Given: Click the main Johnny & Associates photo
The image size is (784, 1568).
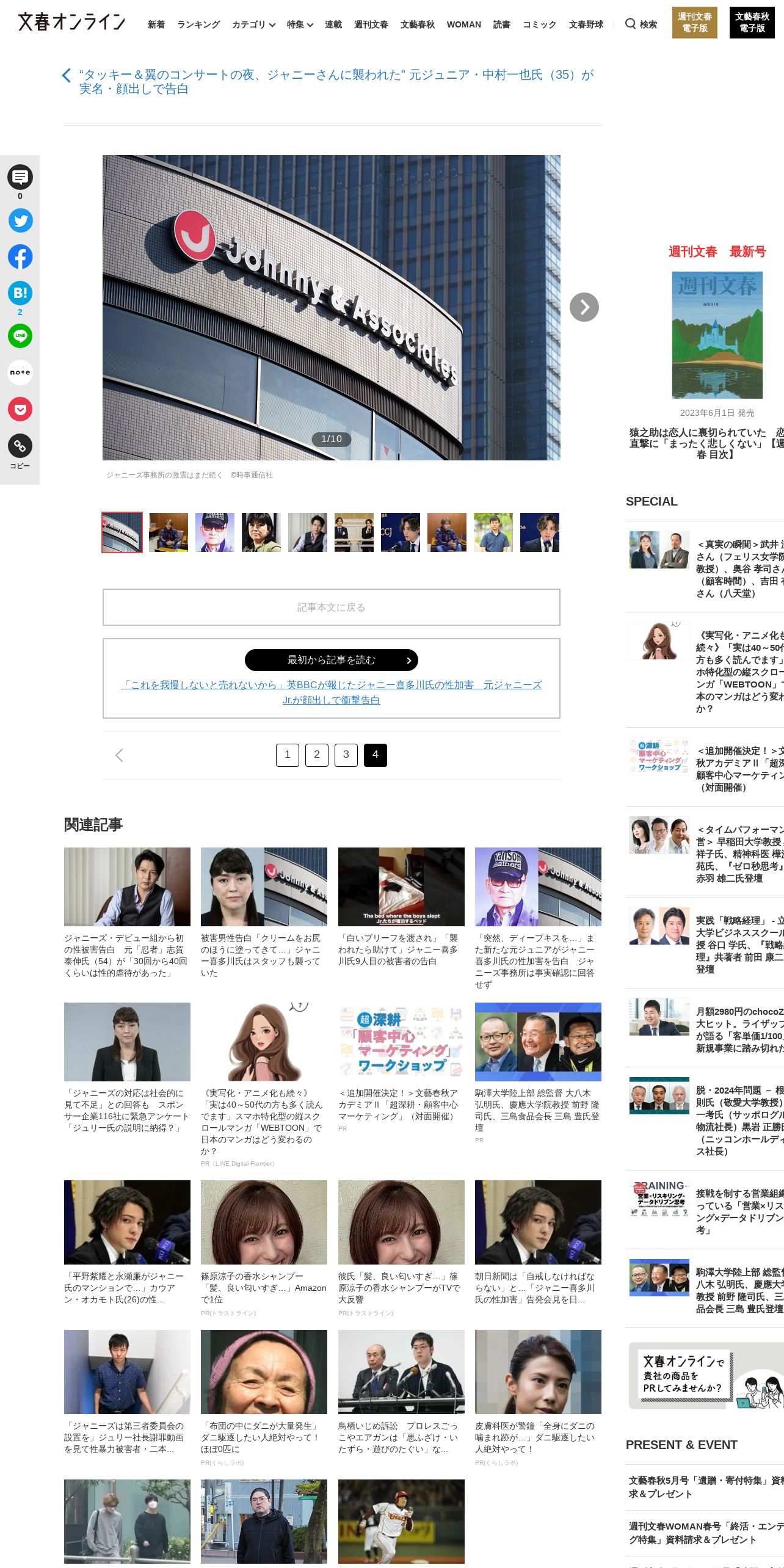Looking at the screenshot, I should [x=332, y=308].
